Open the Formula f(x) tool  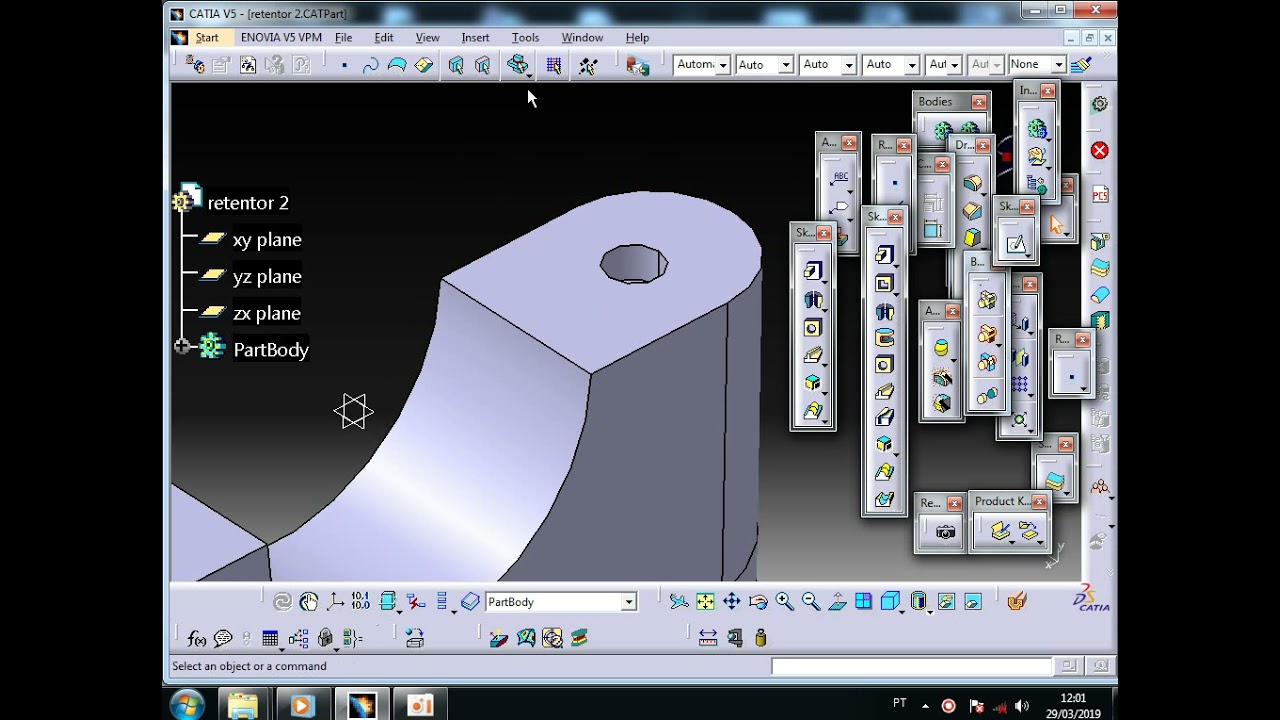point(197,638)
